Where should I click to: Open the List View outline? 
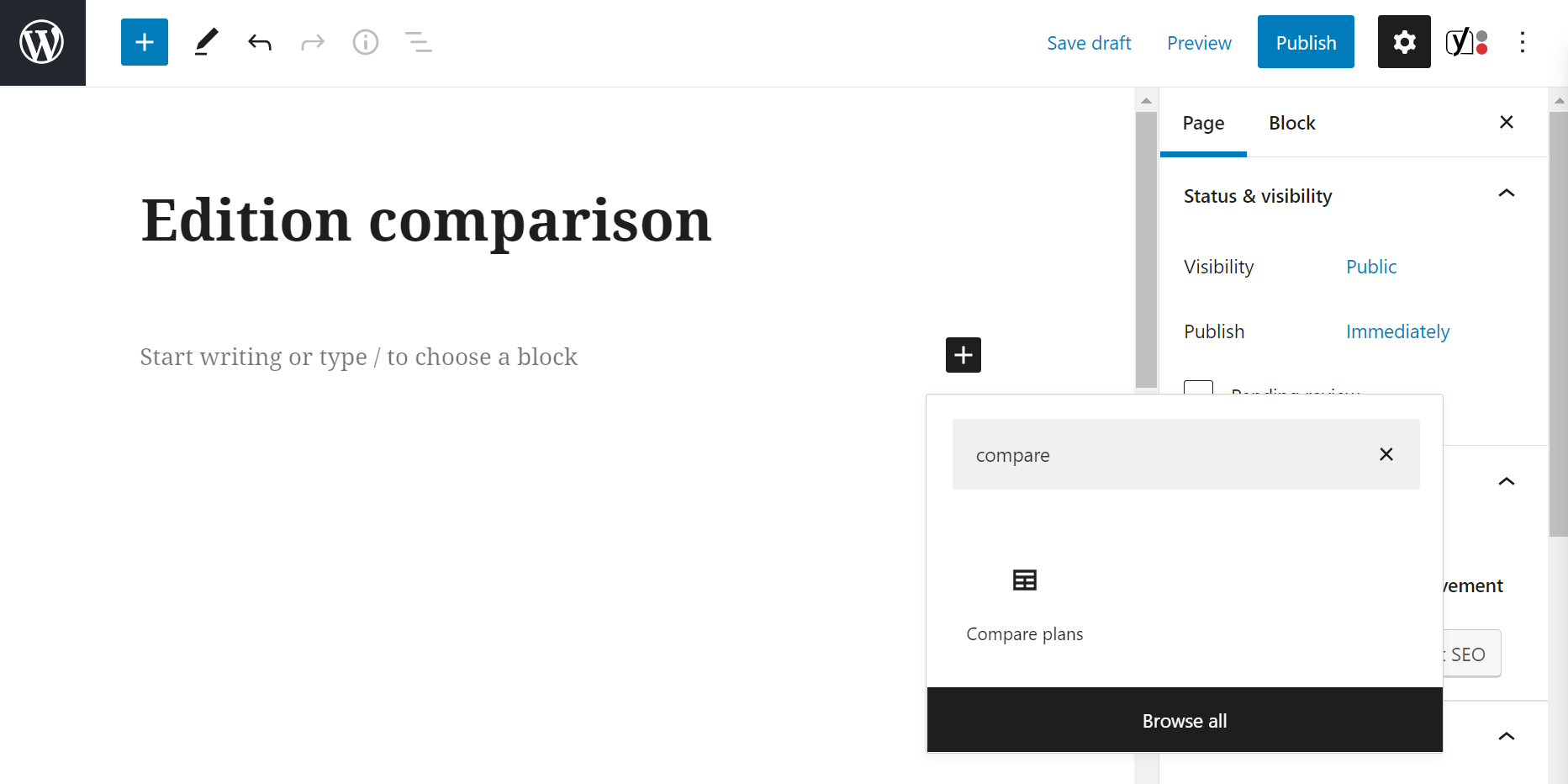click(x=418, y=42)
